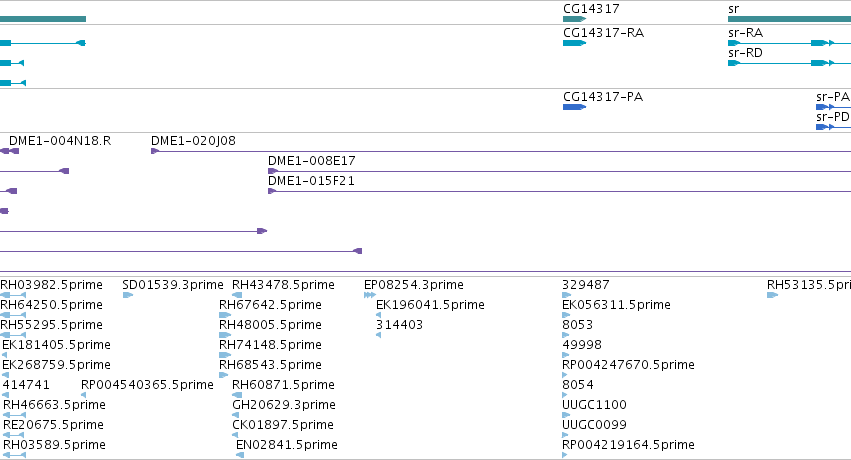Image resolution: width=851 pixels, height=460 pixels.
Task: Click the DME1-004N18.R clone label
Action: click(x=60, y=141)
